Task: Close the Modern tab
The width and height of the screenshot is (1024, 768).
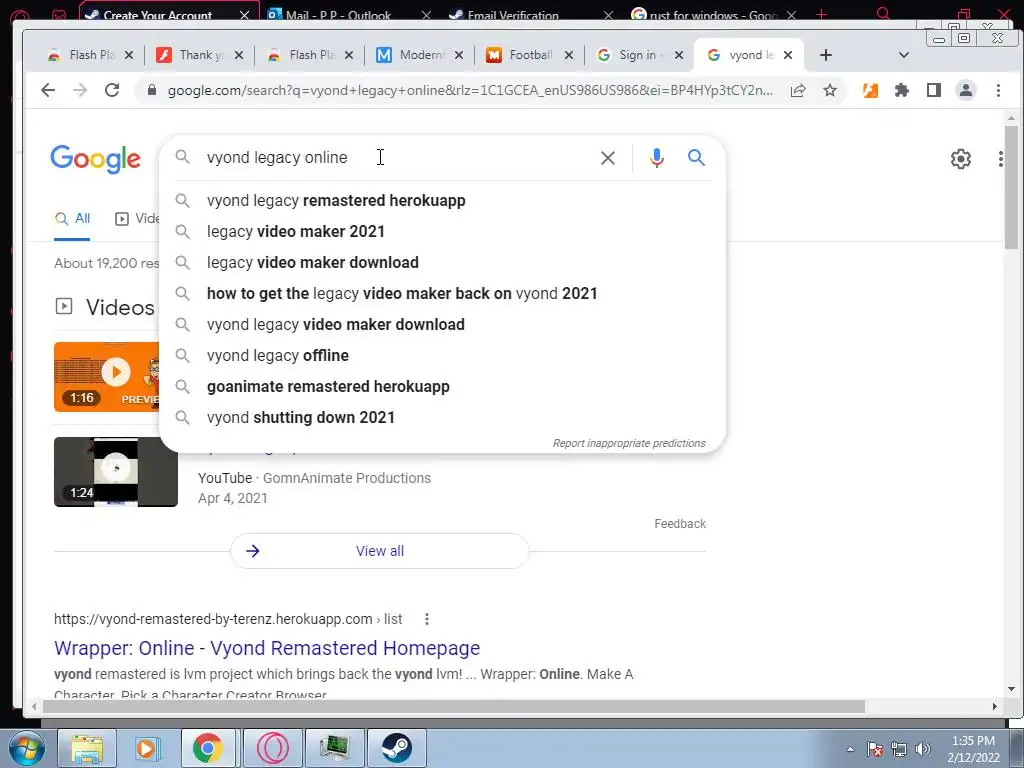Action: tap(459, 55)
